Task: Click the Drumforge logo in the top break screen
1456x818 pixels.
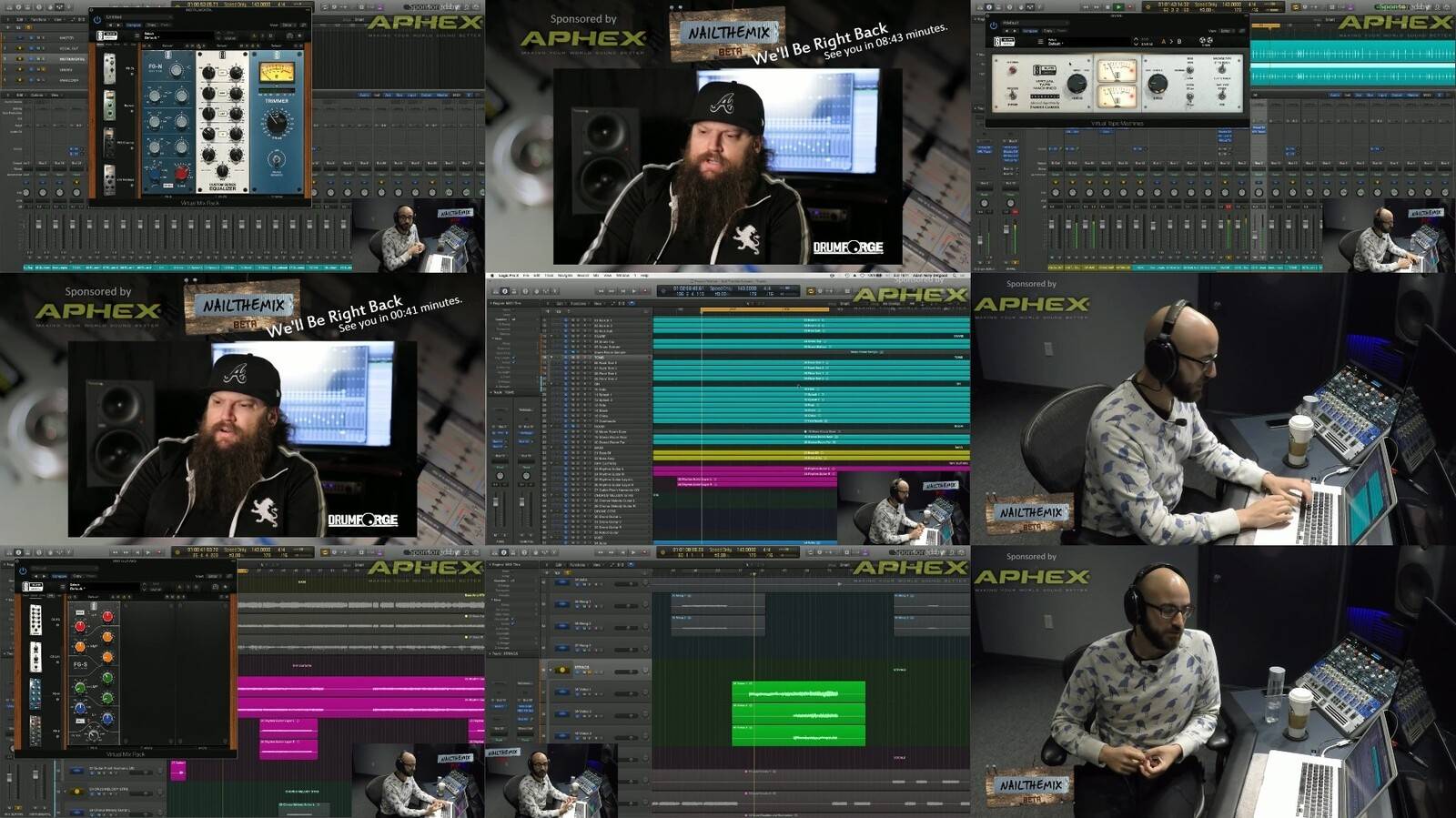Action: (x=848, y=247)
